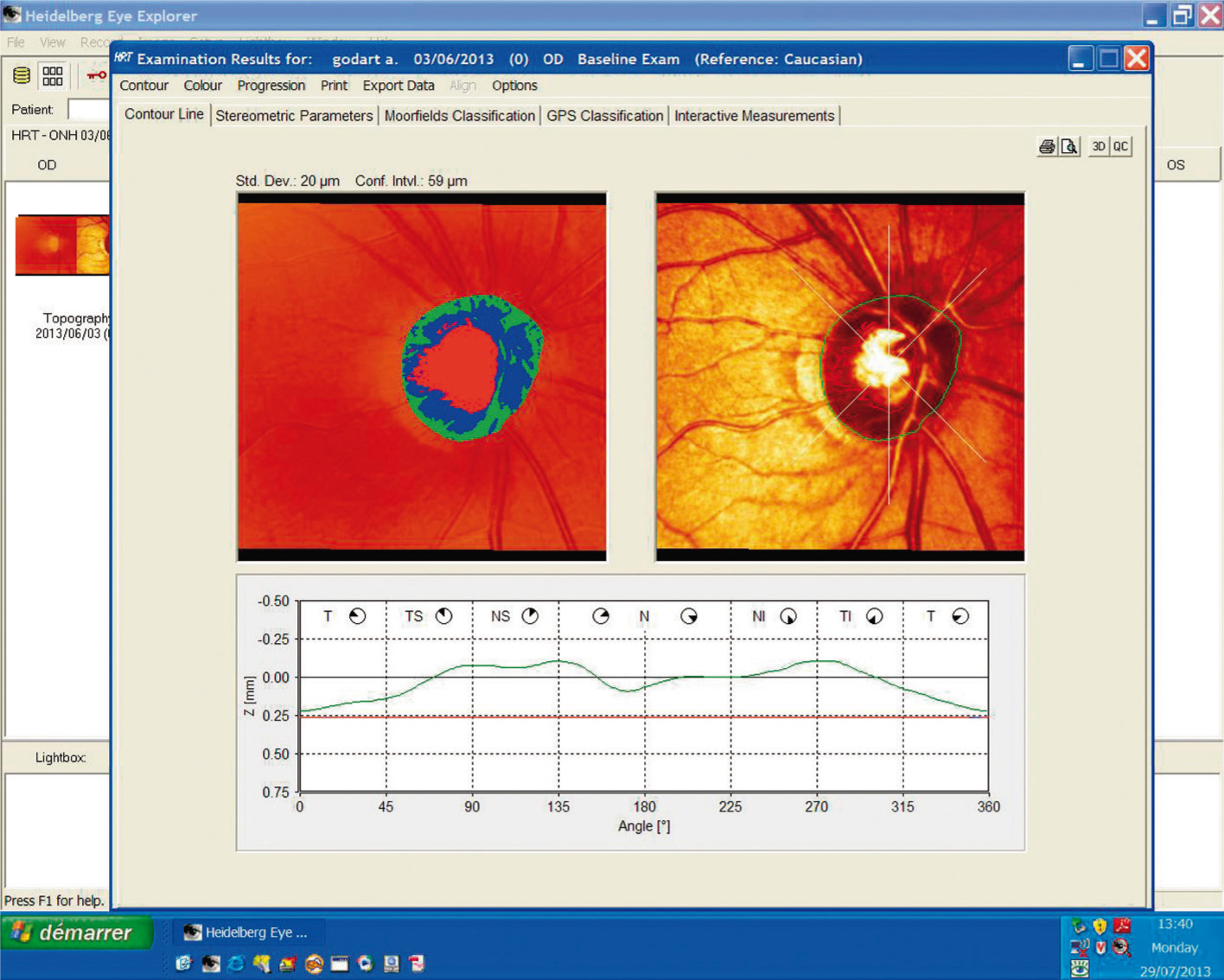Switch to the Stereometric Parameters tab

(294, 116)
